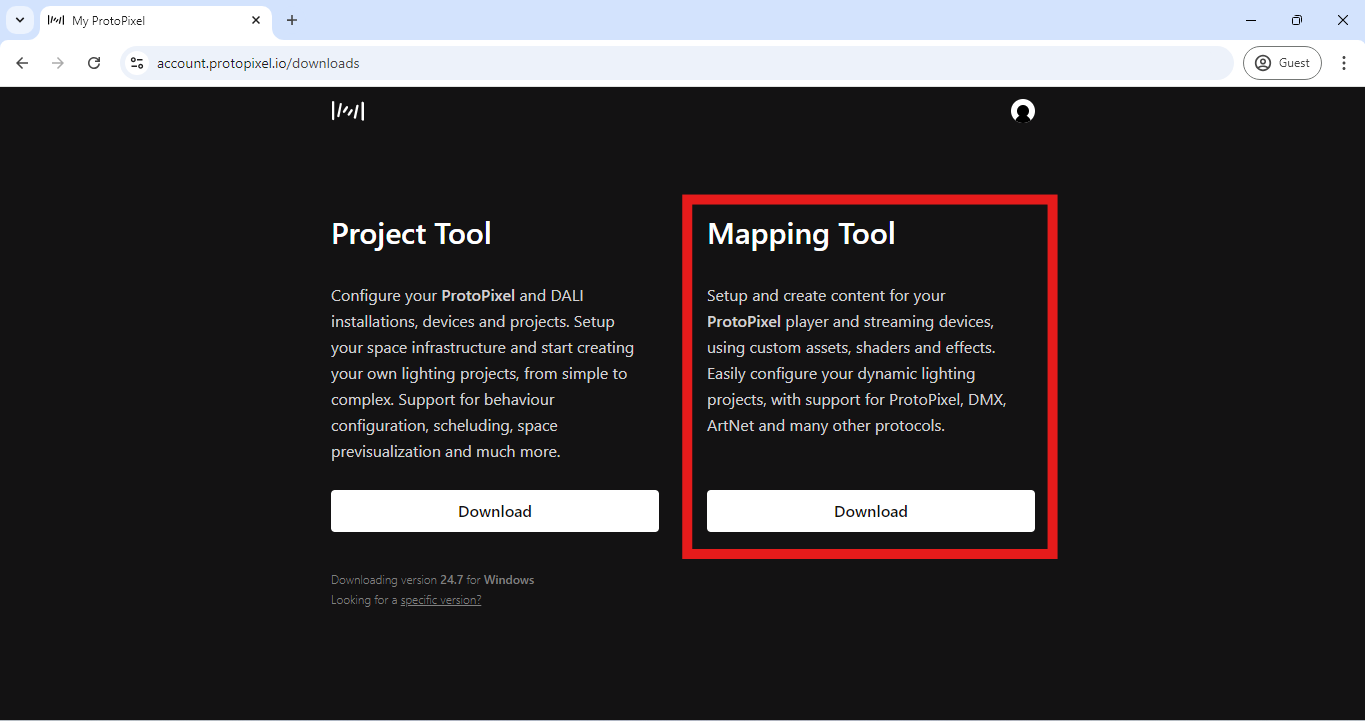Click the forward navigation arrow
This screenshot has height=721, width=1365.
pyautogui.click(x=57, y=62)
